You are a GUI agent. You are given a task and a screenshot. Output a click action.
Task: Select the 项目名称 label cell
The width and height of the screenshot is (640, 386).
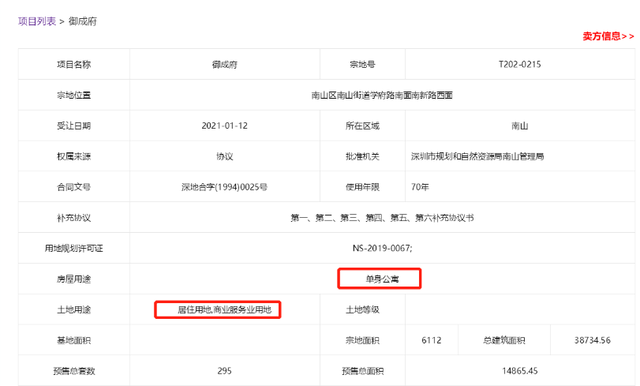click(74, 64)
